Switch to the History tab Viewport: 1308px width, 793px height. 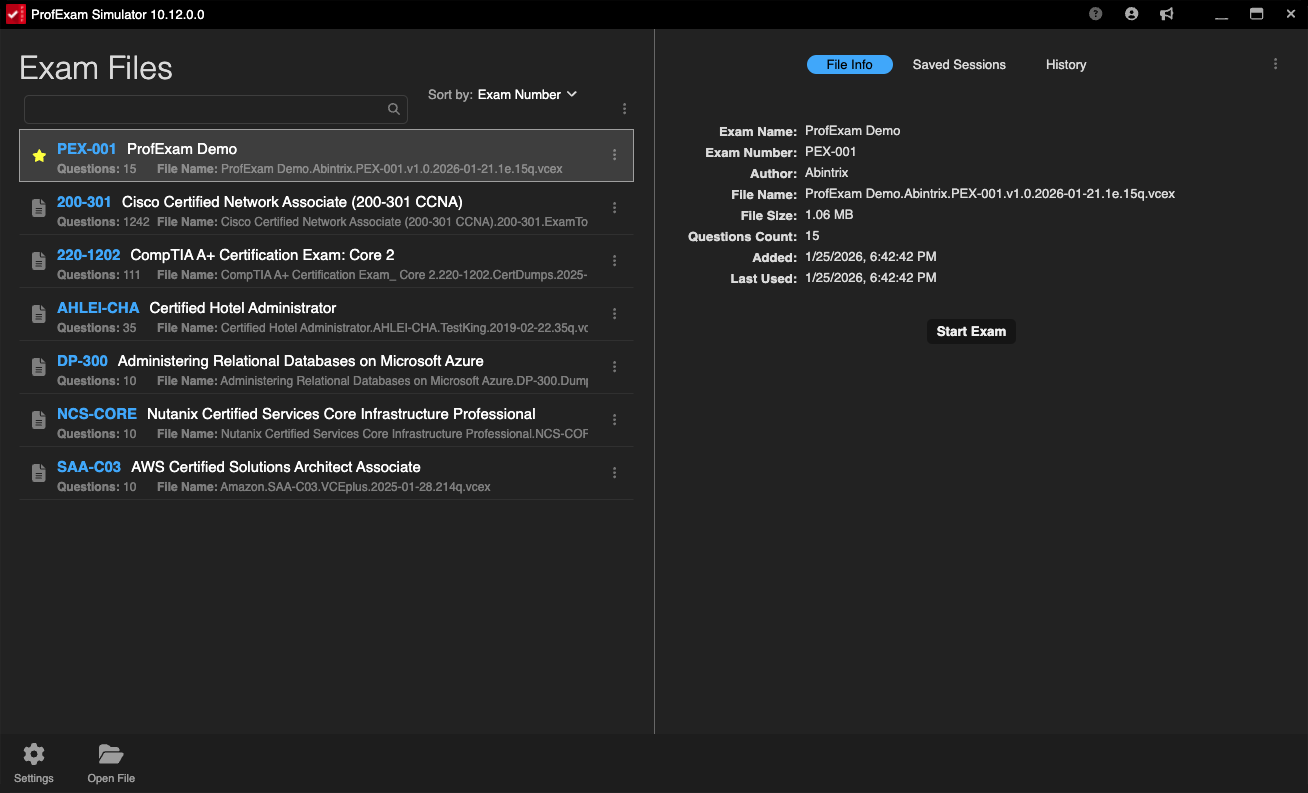[x=1066, y=65]
